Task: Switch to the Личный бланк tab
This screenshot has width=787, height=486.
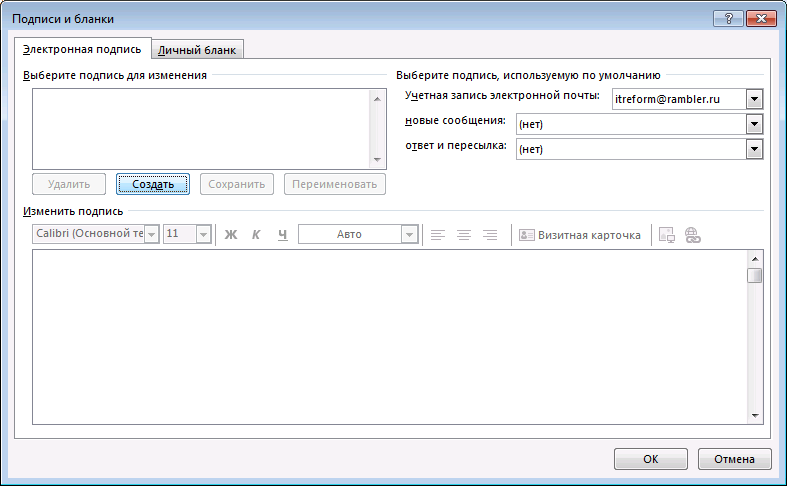Action: pos(197,50)
